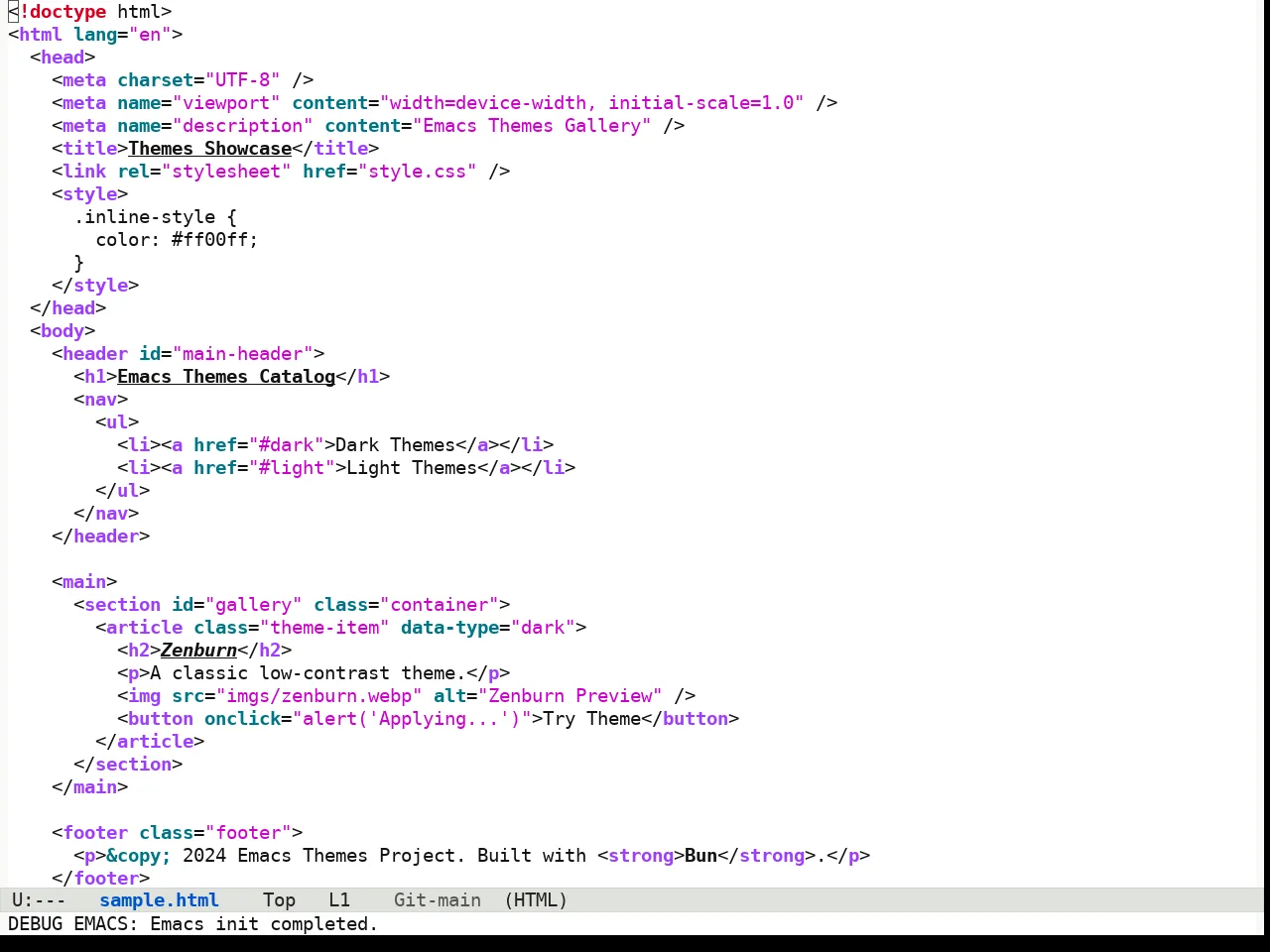Click the '&copy;' entity in footer
Screen dimensions: 1270x952
tap(139, 856)
